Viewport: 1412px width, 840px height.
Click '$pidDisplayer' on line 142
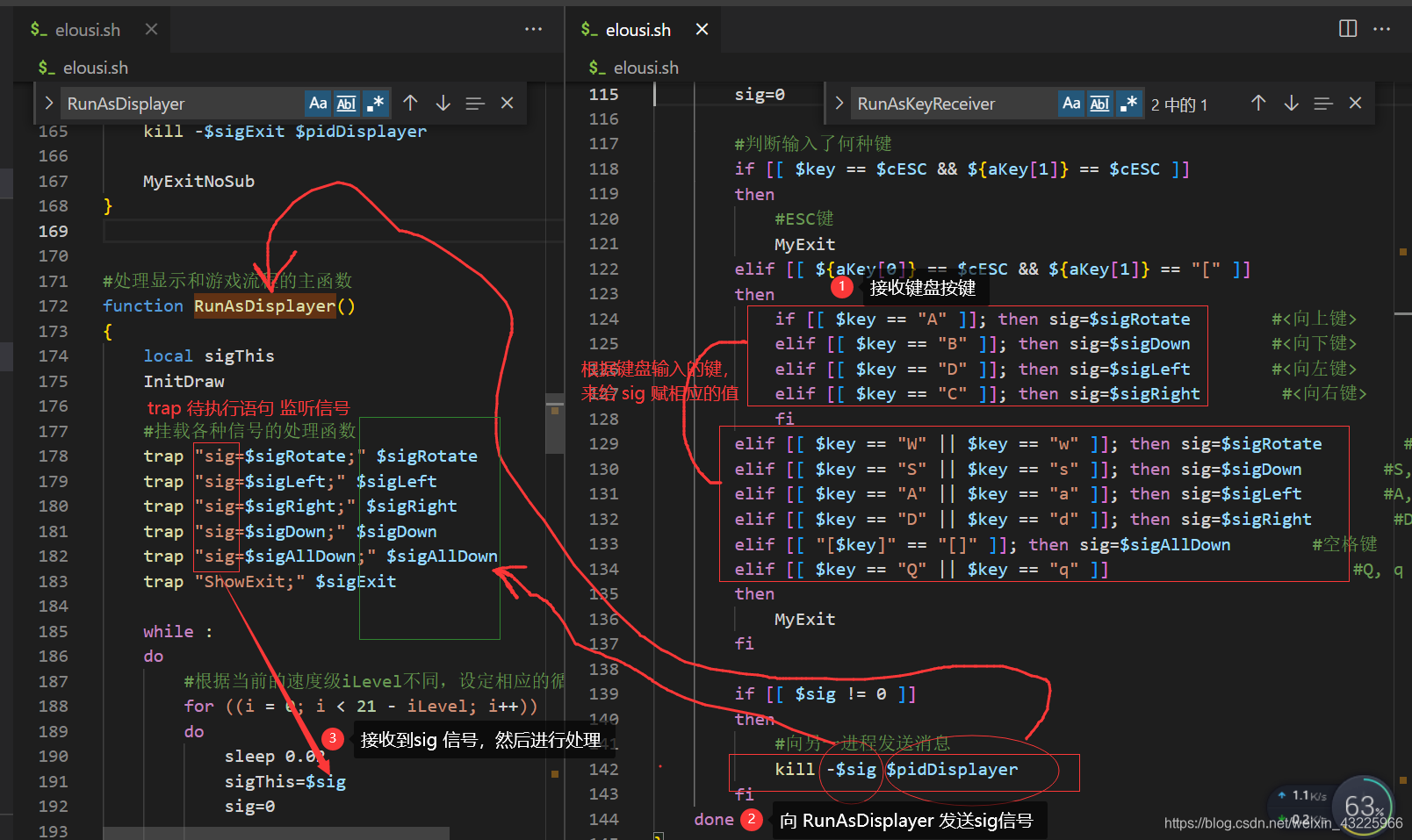point(952,769)
